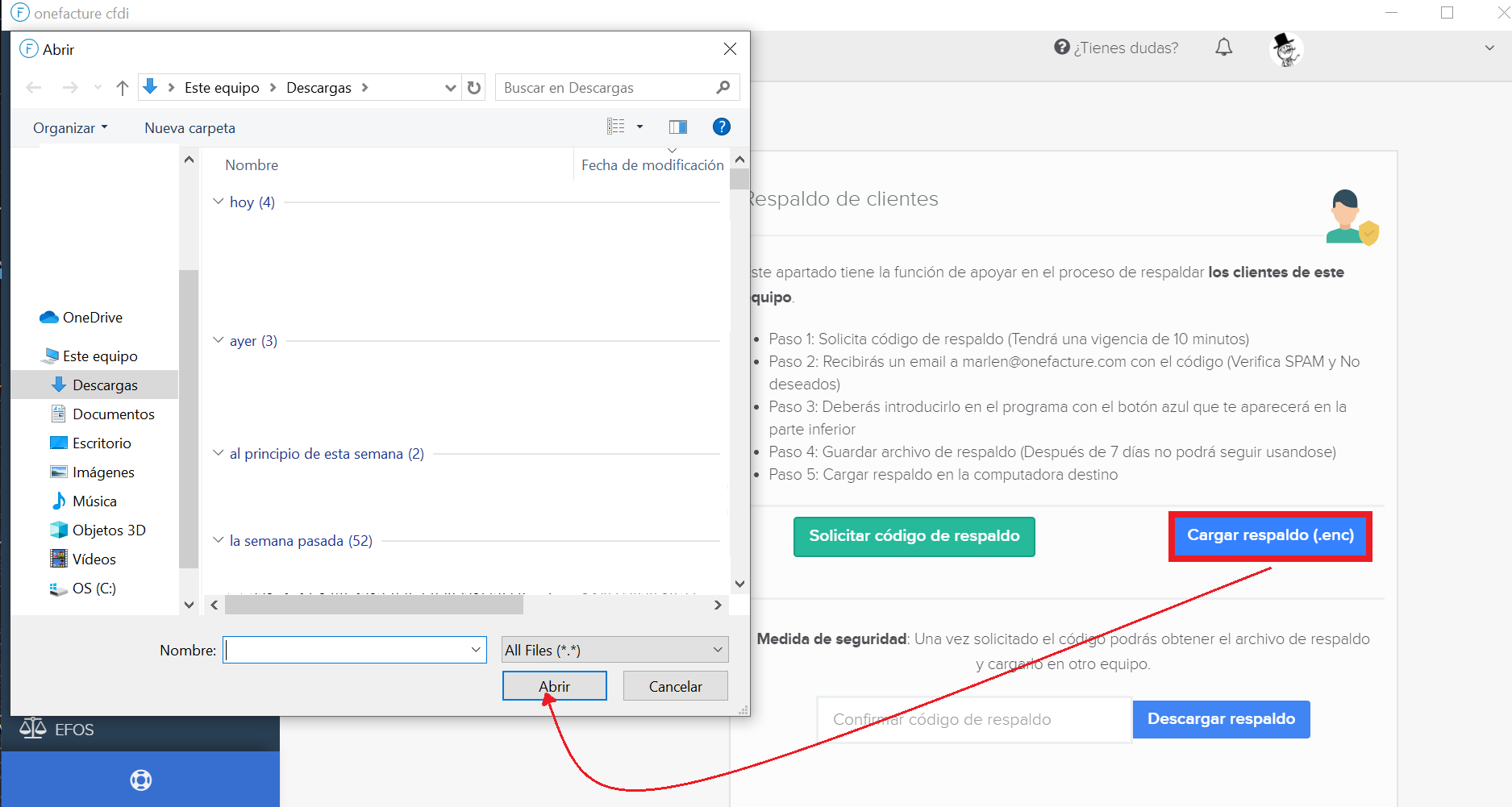Select Documentos in the navigation tree
The height and width of the screenshot is (807, 1512).
tap(113, 414)
